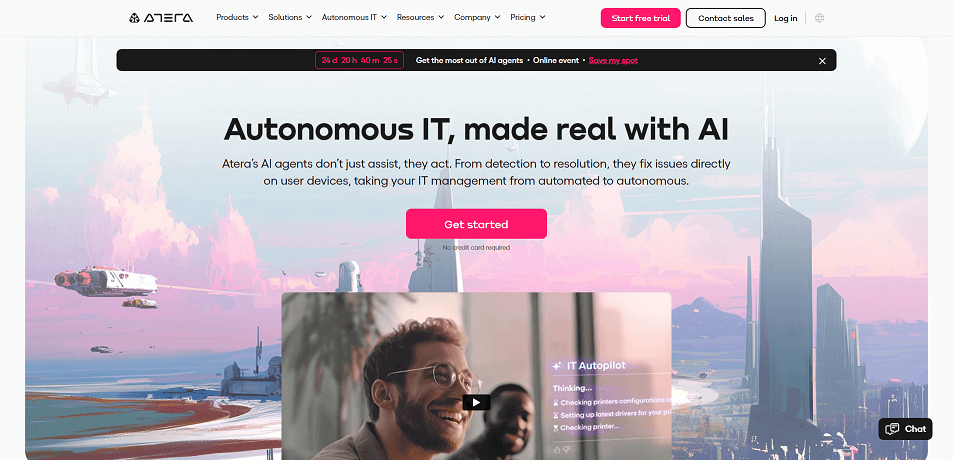Click the countdown timer box
Image resolution: width=953 pixels, height=460 pixels.
(359, 60)
